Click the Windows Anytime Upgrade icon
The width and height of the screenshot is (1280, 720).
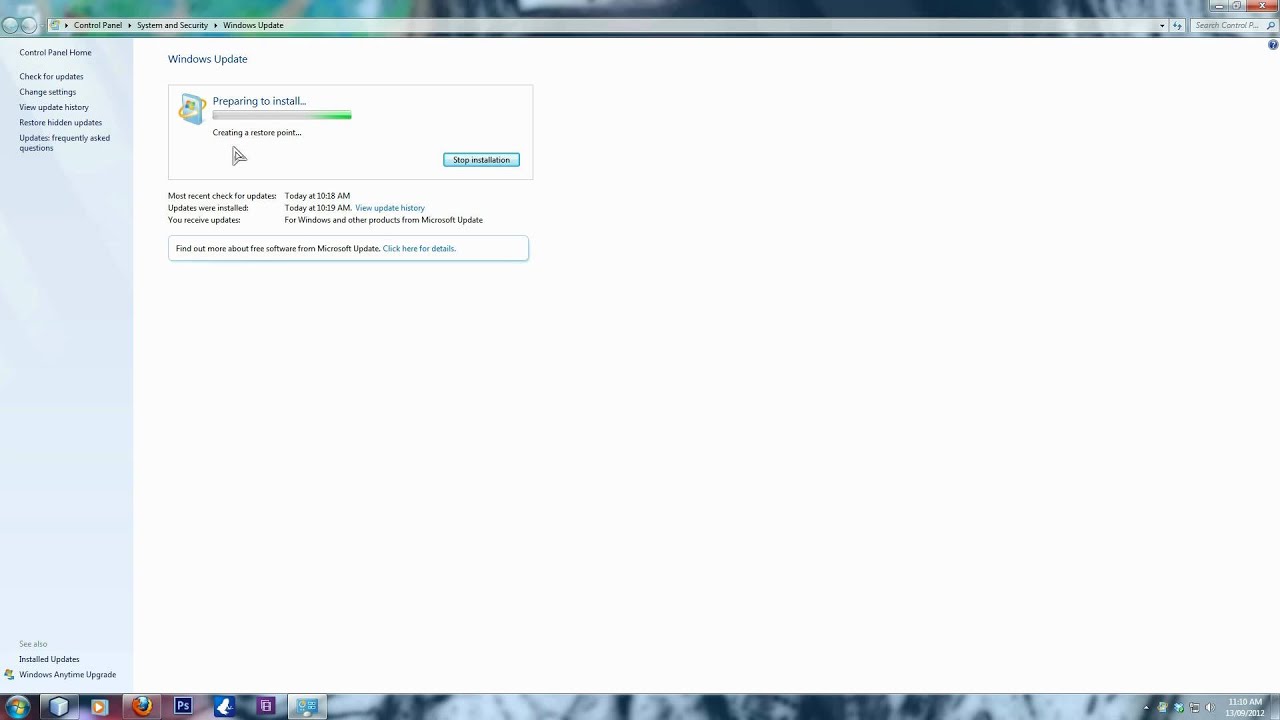[9, 675]
